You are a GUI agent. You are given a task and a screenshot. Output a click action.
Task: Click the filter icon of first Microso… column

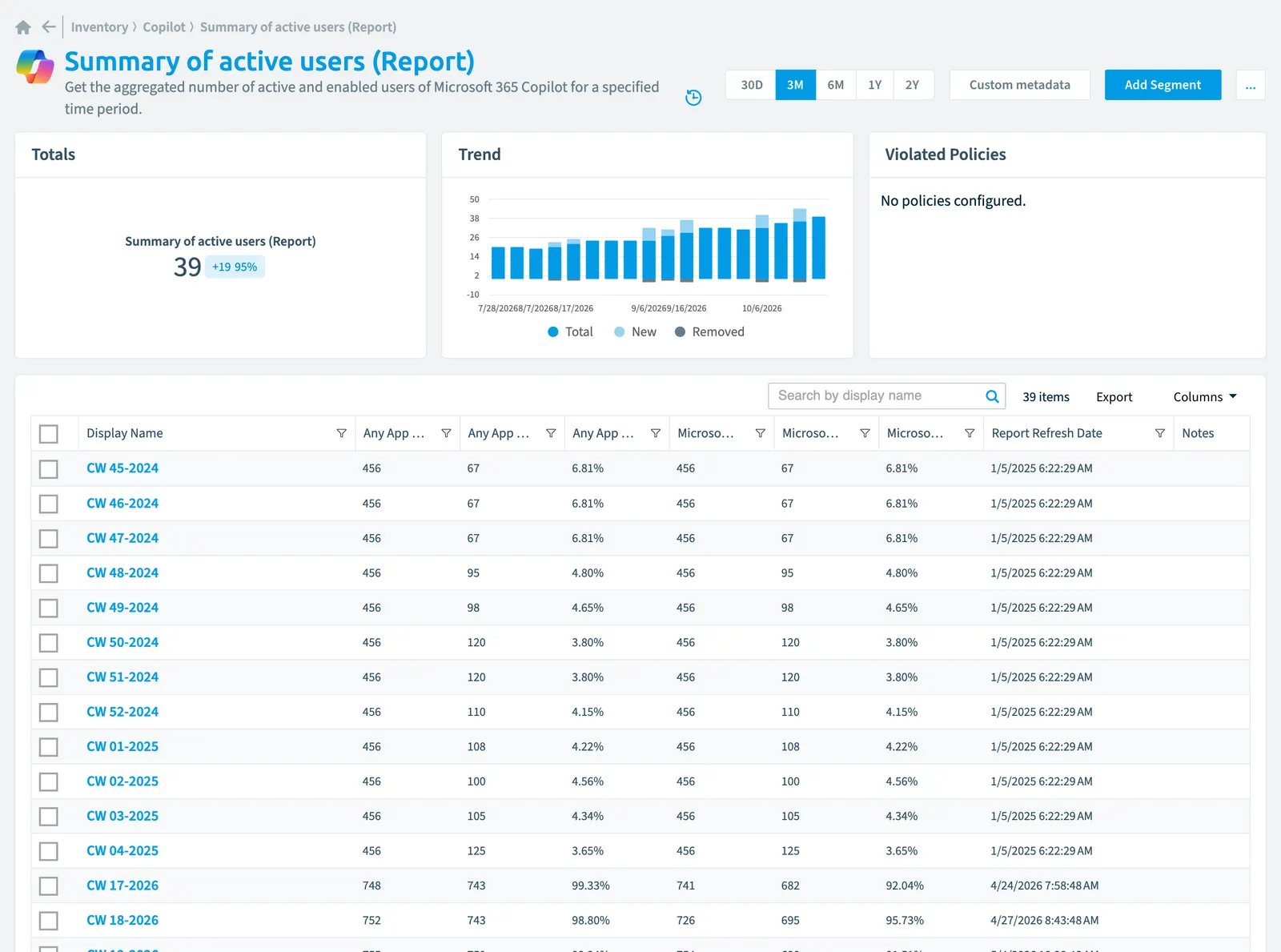760,433
